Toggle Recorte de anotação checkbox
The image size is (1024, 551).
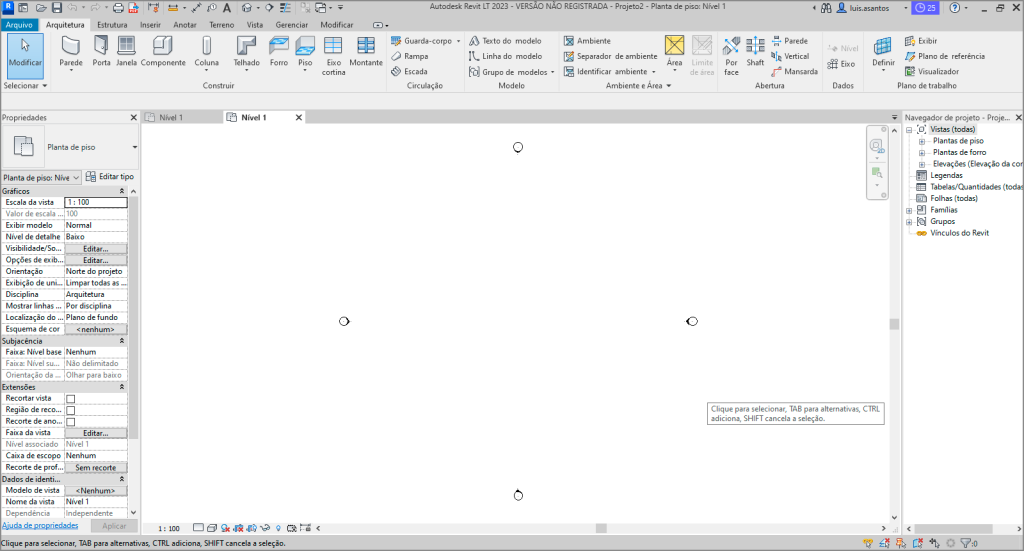click(71, 422)
